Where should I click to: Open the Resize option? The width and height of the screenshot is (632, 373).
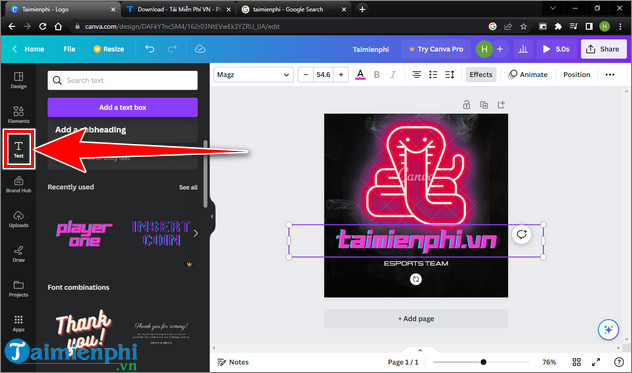pos(109,49)
